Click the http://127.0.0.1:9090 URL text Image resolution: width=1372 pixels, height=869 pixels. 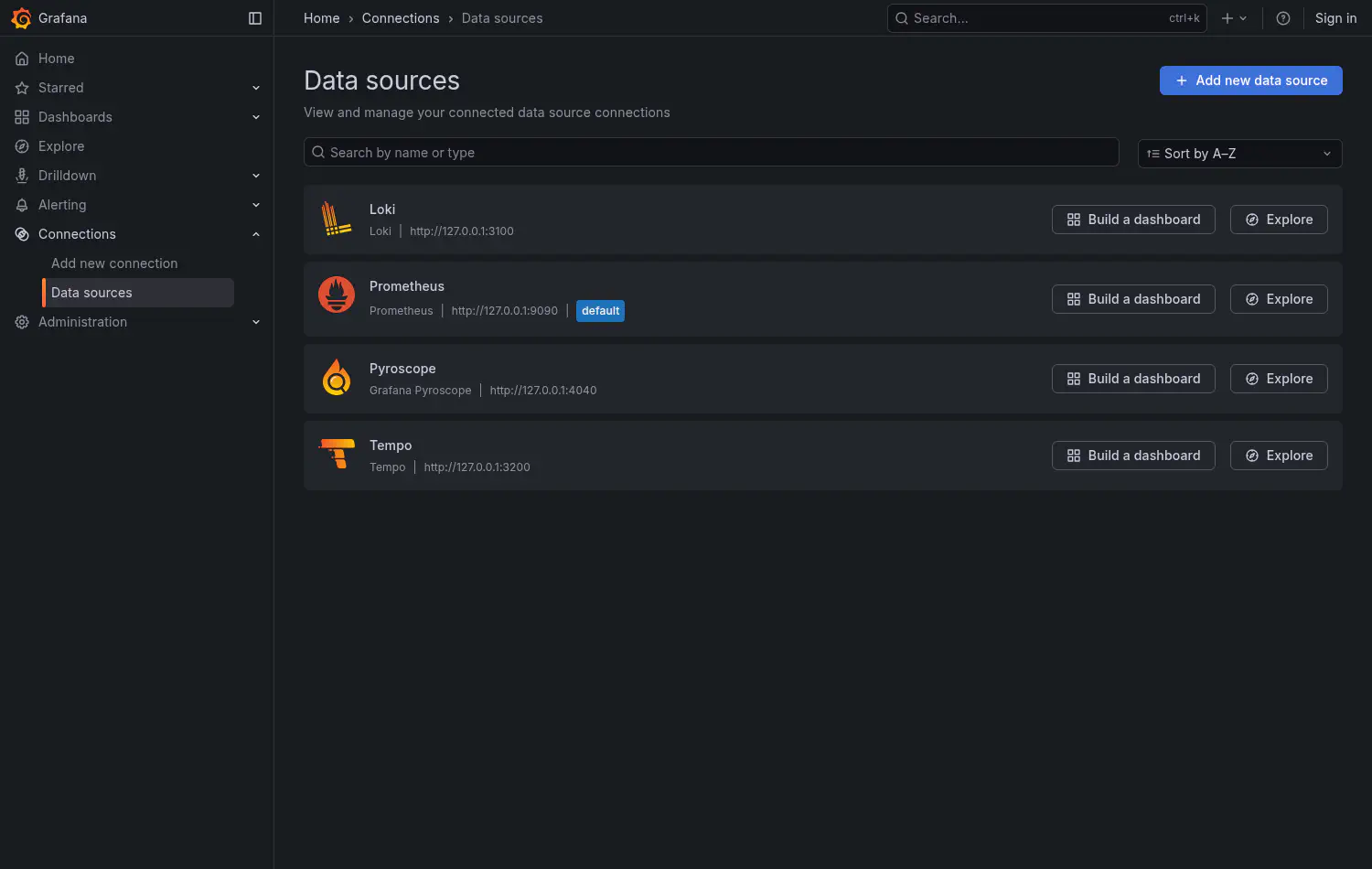504,311
